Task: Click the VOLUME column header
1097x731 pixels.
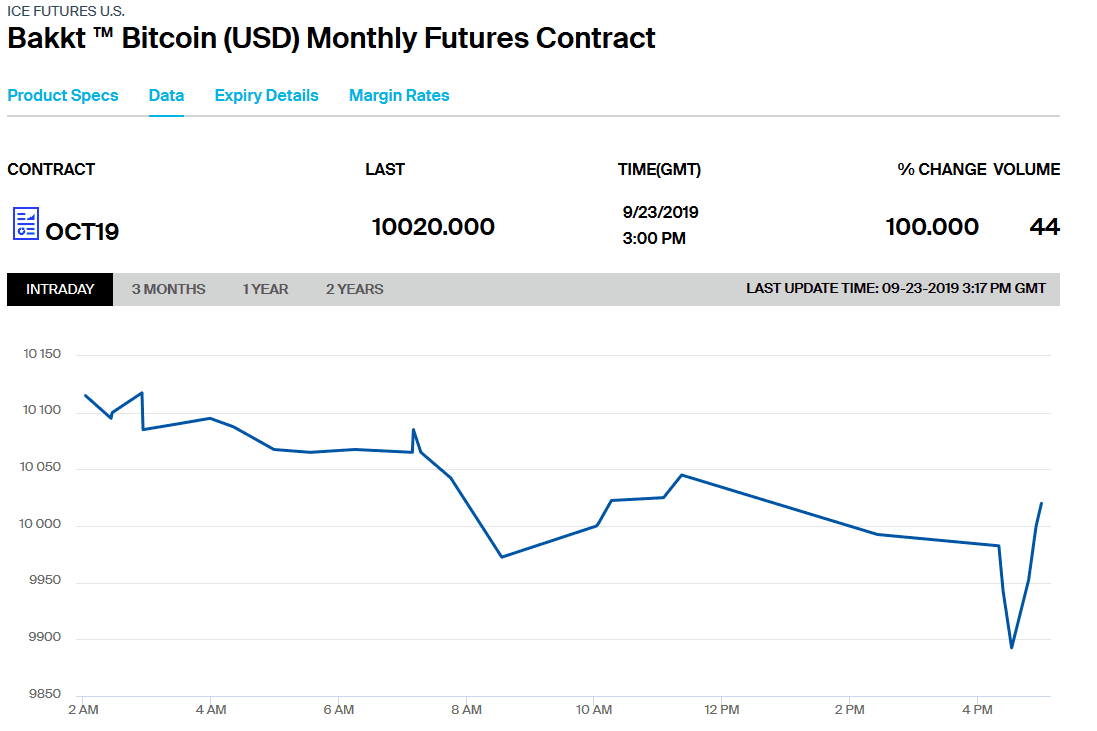Action: coord(1026,170)
